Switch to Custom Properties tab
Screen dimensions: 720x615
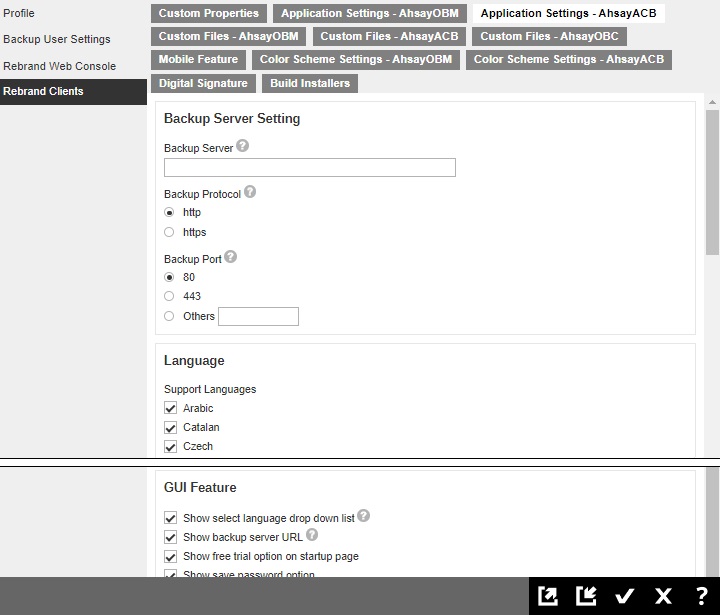[x=209, y=13]
